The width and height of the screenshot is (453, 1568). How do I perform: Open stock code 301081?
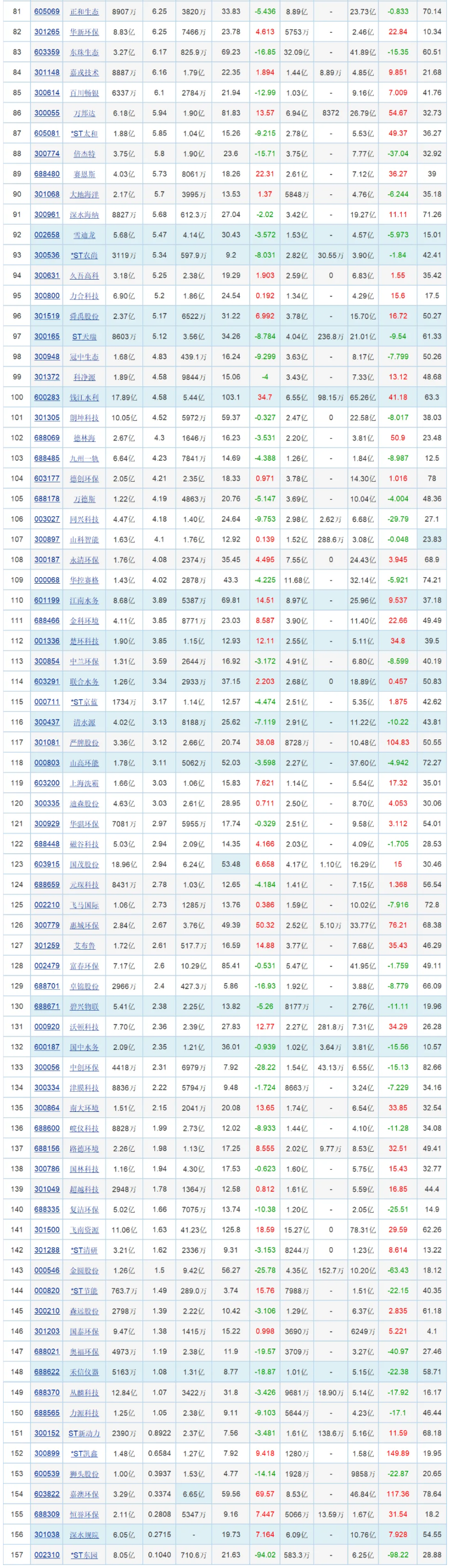(x=47, y=743)
